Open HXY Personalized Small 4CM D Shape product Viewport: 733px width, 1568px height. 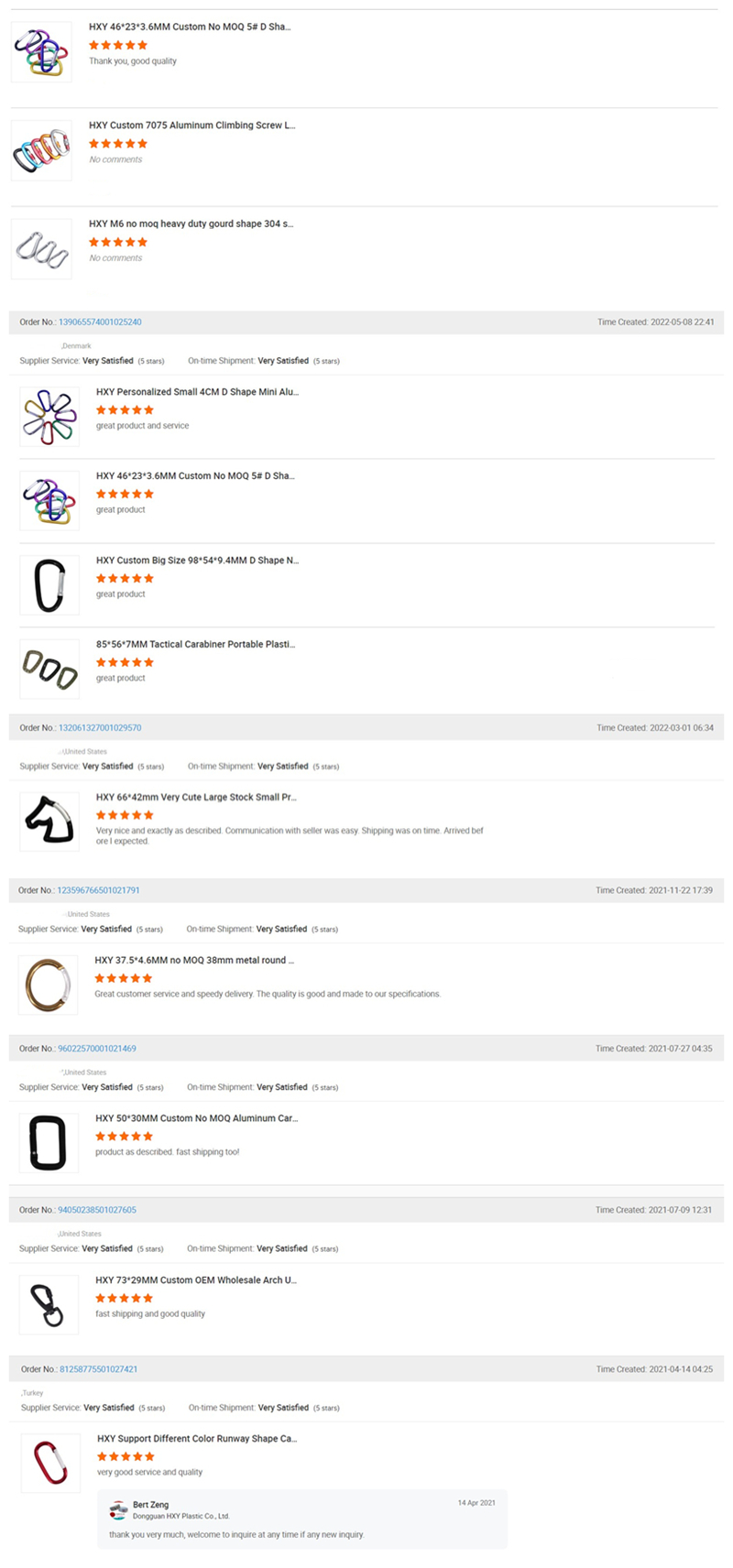(197, 392)
